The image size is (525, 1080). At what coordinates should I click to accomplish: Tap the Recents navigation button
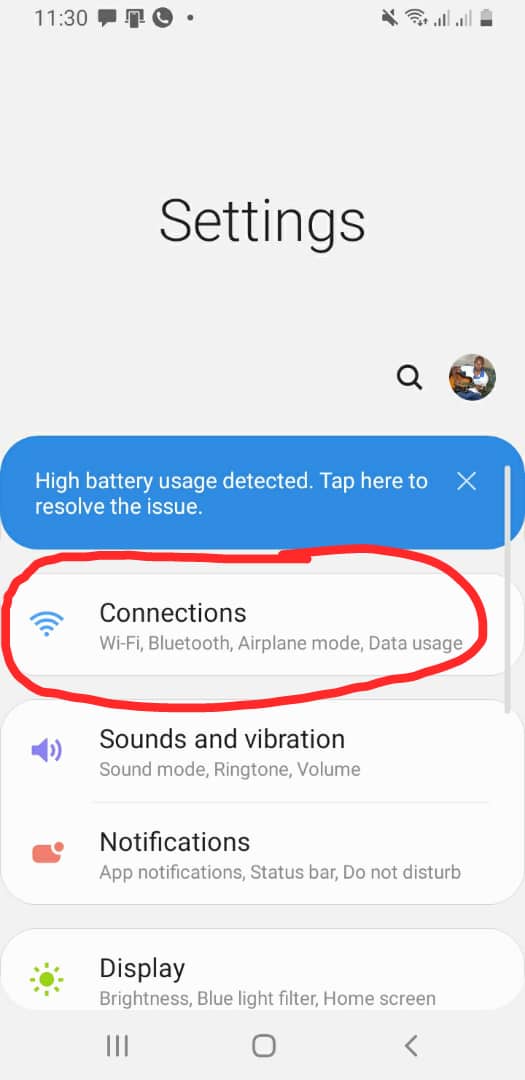(x=117, y=1046)
